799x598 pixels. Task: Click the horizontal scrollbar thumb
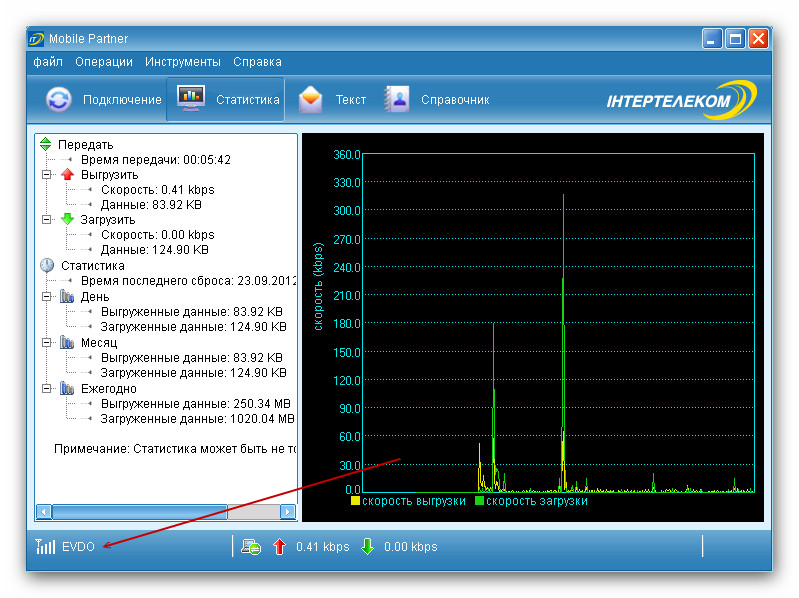click(140, 511)
